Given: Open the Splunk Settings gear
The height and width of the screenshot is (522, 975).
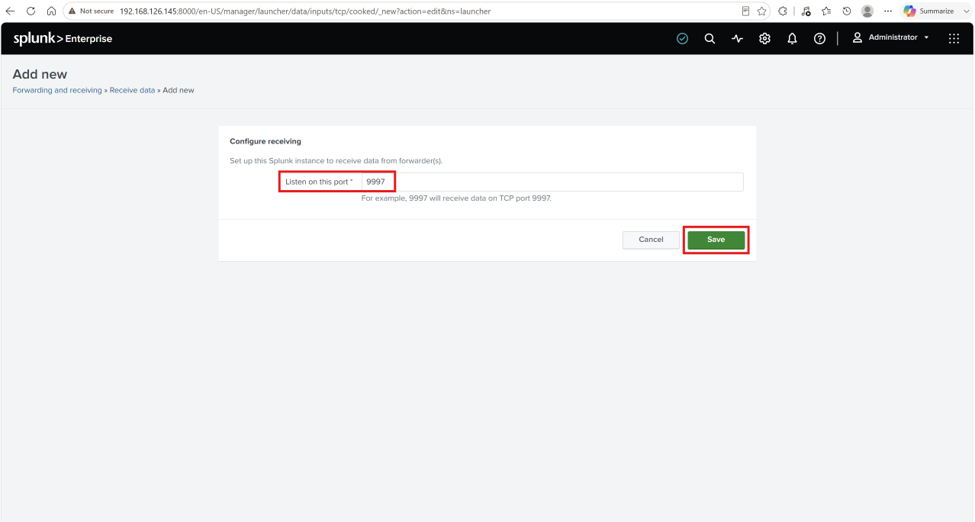Looking at the screenshot, I should 764,39.
